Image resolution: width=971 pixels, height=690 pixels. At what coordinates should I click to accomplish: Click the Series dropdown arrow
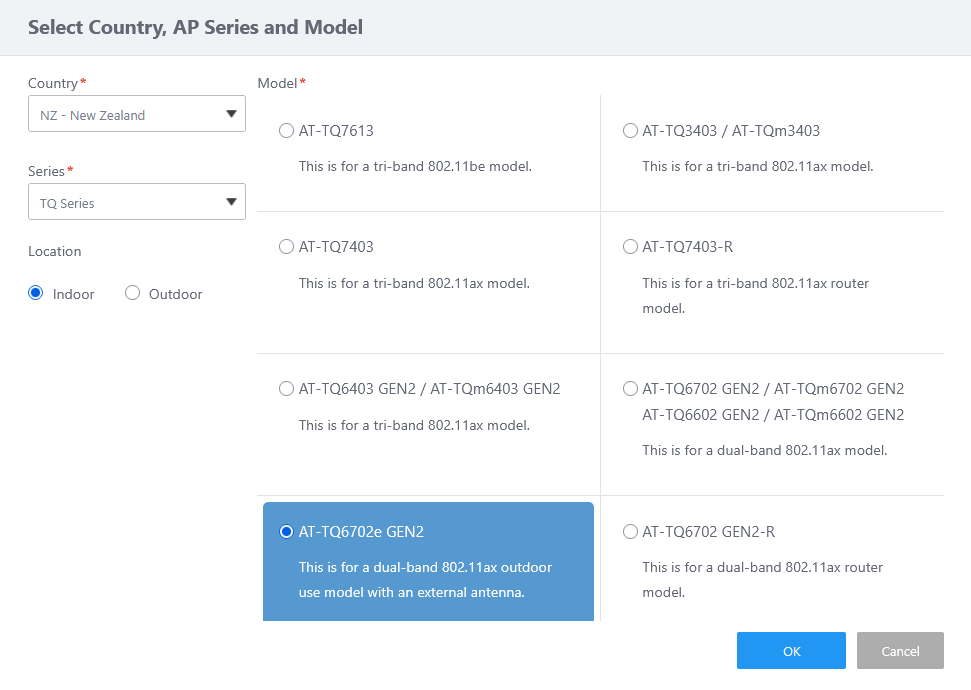tap(232, 202)
